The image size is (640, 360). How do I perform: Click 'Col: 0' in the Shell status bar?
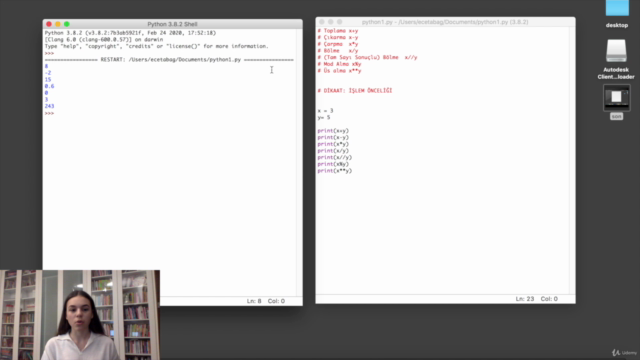(276, 301)
